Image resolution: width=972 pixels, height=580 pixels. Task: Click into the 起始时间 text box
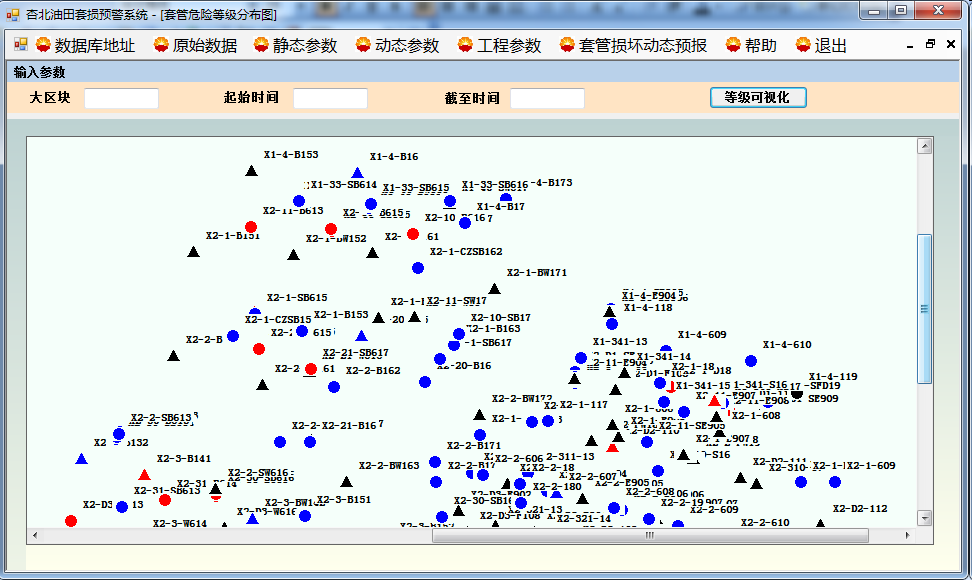pyautogui.click(x=330, y=98)
